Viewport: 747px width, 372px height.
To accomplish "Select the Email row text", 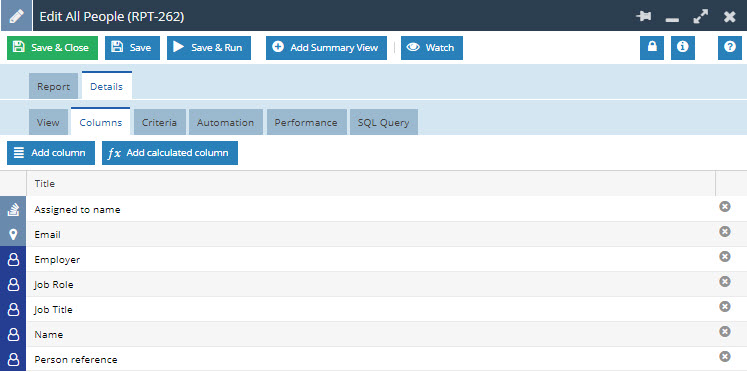I will (47, 234).
